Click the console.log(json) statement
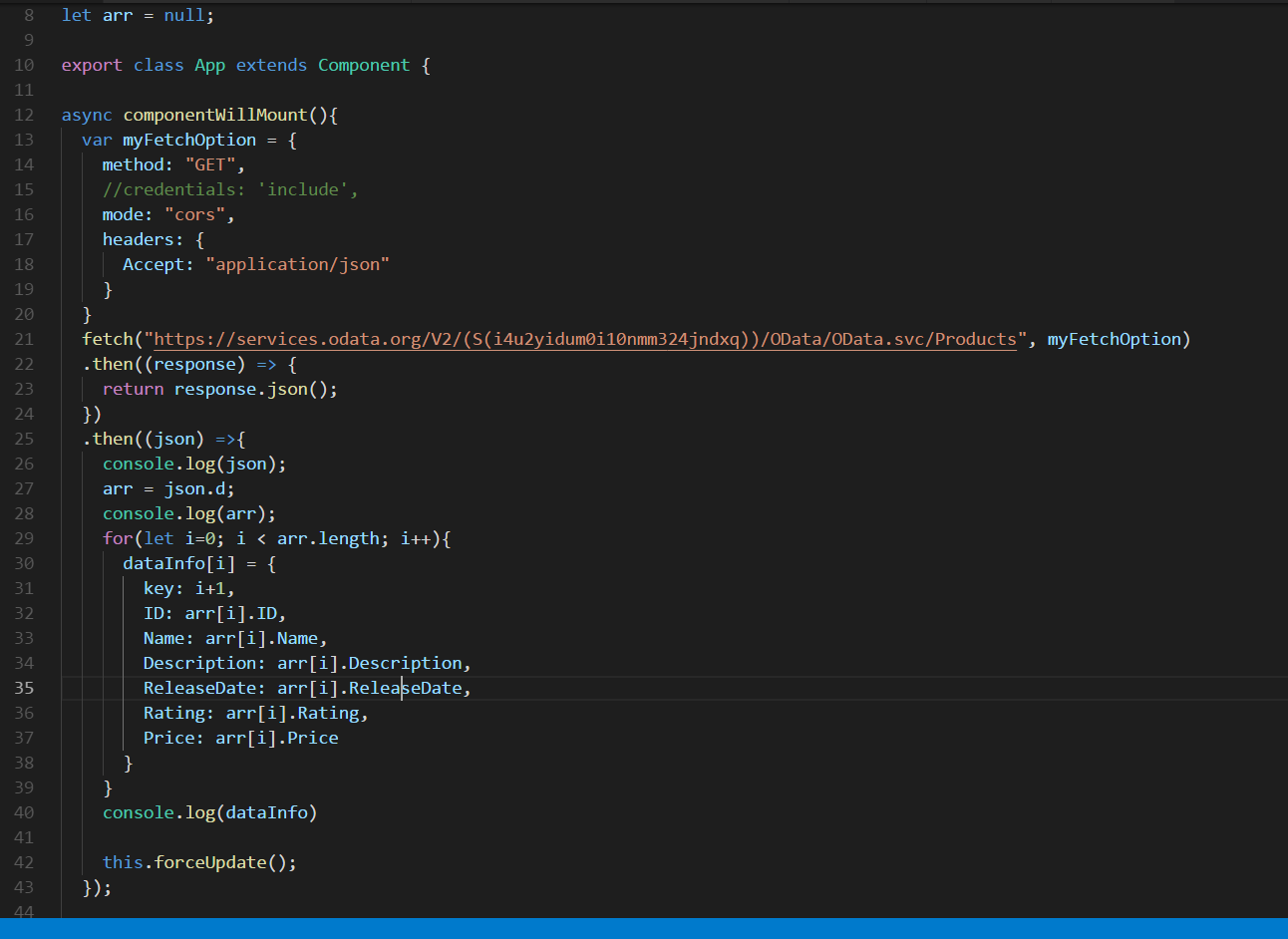Image resolution: width=1288 pixels, height=939 pixels. tap(193, 465)
